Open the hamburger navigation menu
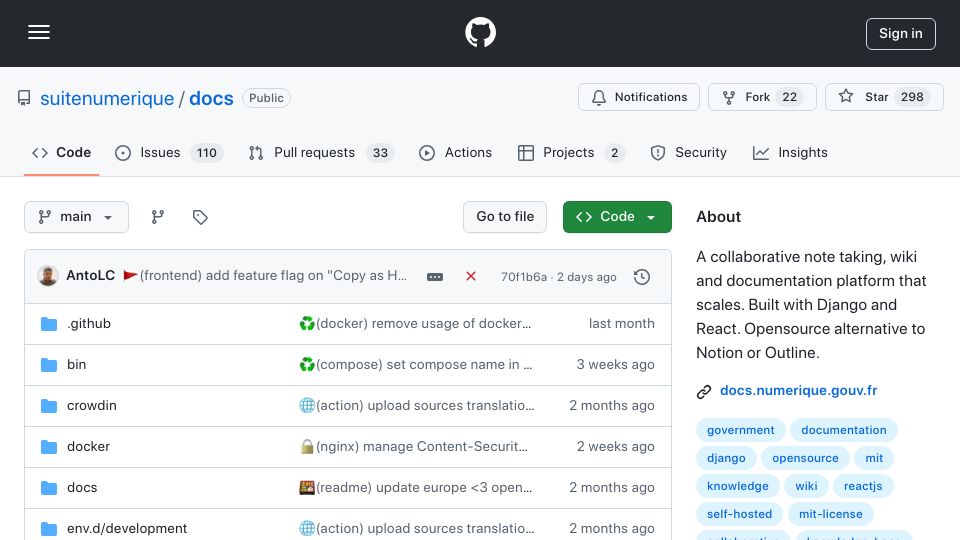 (x=39, y=32)
